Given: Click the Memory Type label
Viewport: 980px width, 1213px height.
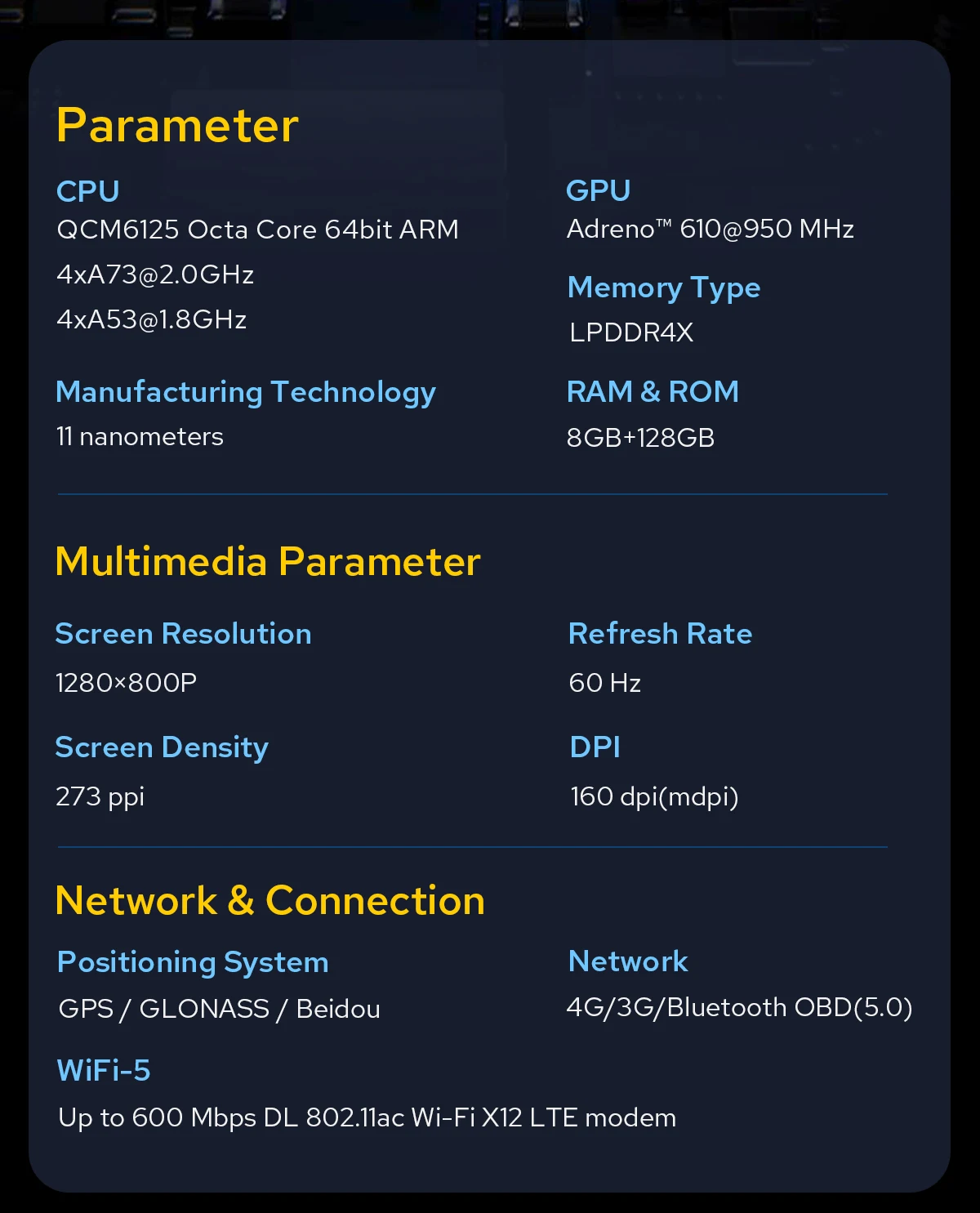Looking at the screenshot, I should pos(664,288).
